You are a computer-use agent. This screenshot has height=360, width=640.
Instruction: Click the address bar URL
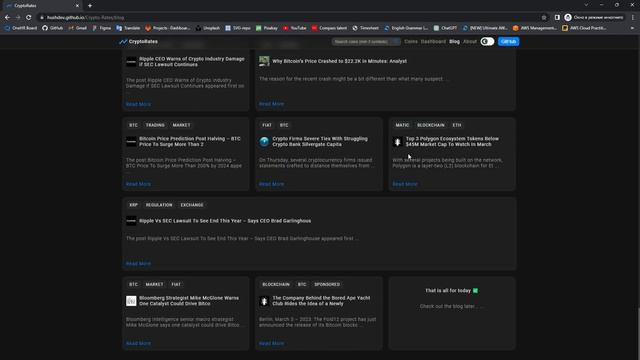click(85, 18)
